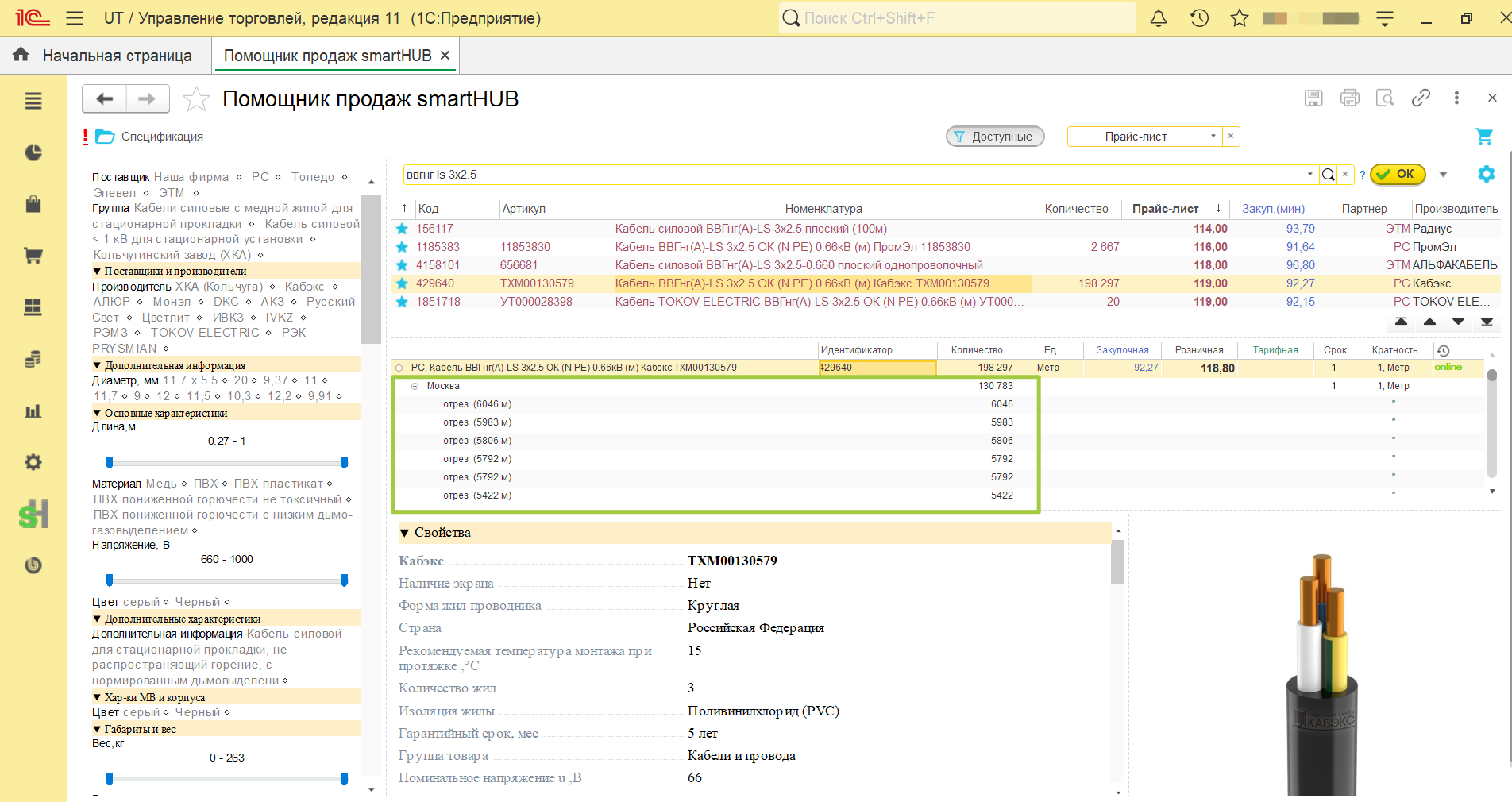
Task: Collapse the Москва stock group
Action: [415, 386]
